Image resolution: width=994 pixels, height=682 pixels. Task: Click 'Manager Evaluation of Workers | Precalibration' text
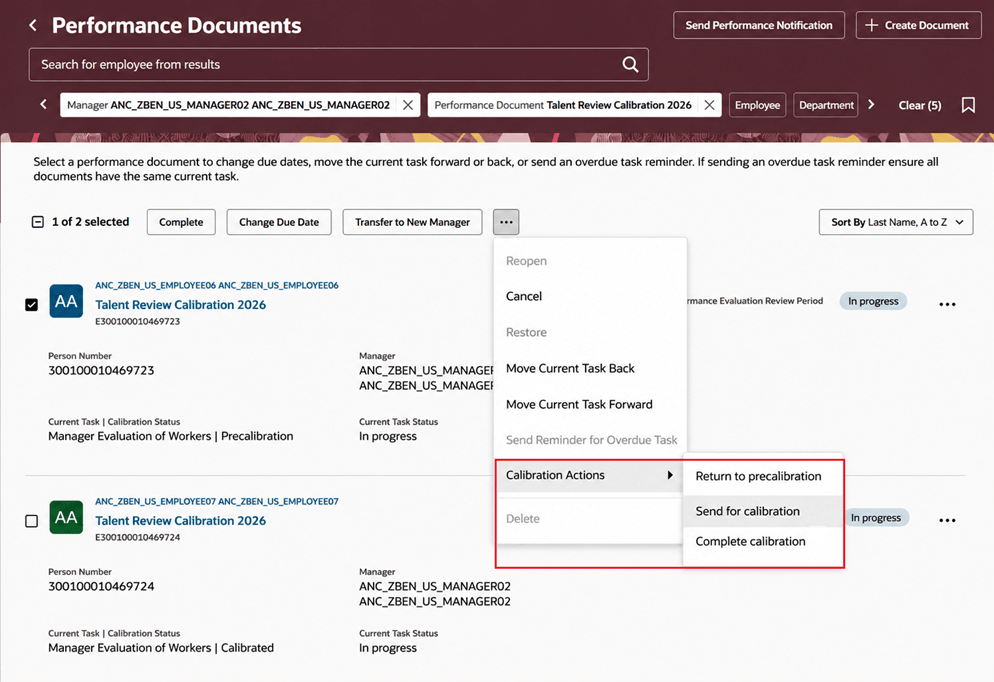[171, 436]
